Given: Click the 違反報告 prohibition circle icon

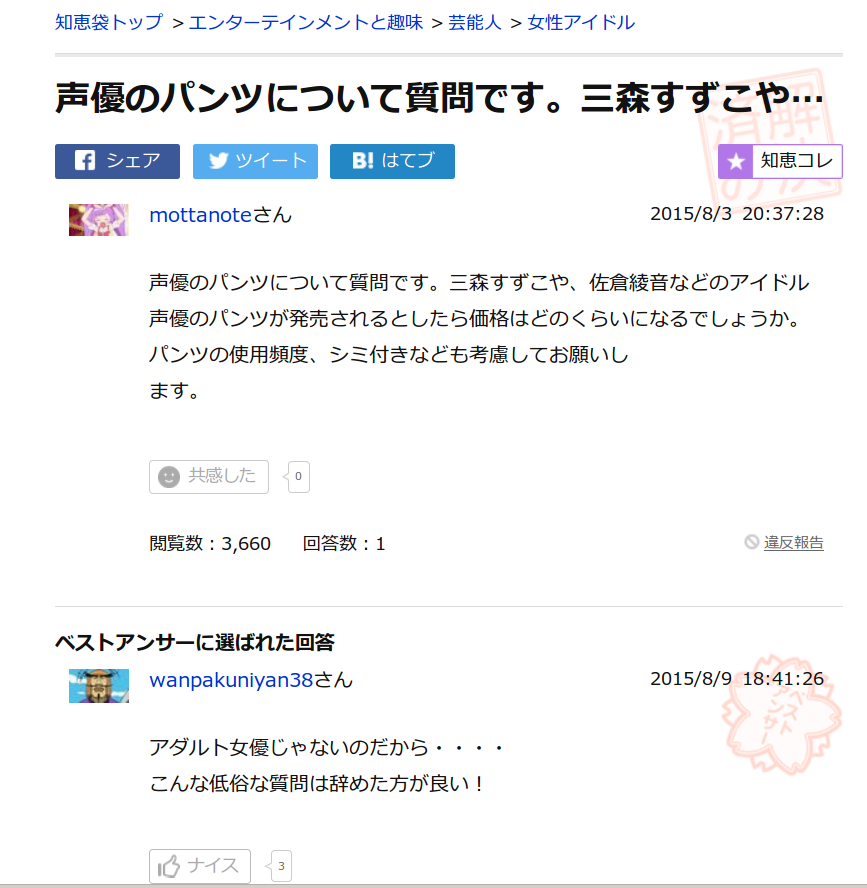Looking at the screenshot, I should click(x=751, y=542).
